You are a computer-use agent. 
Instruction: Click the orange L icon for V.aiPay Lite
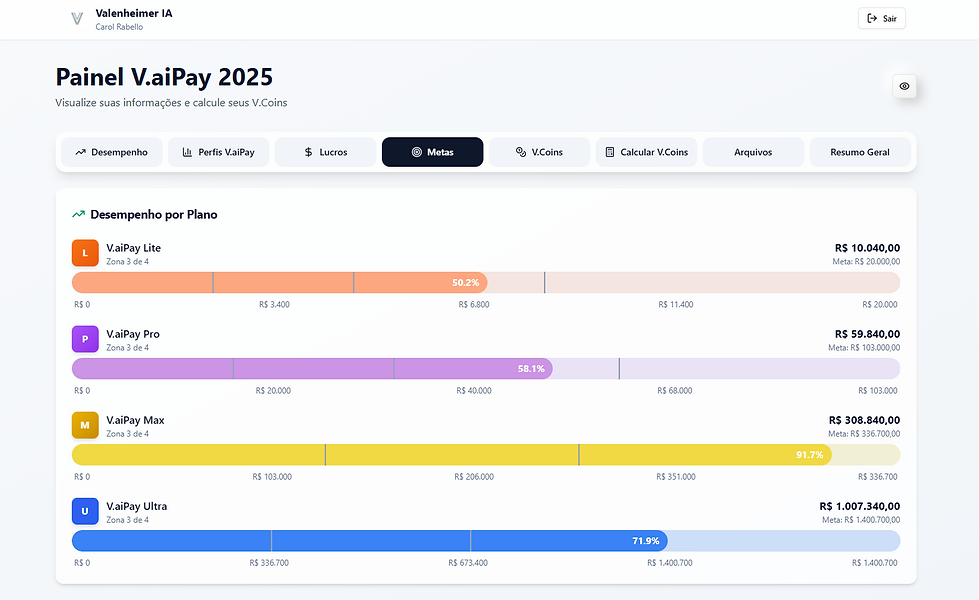85,253
